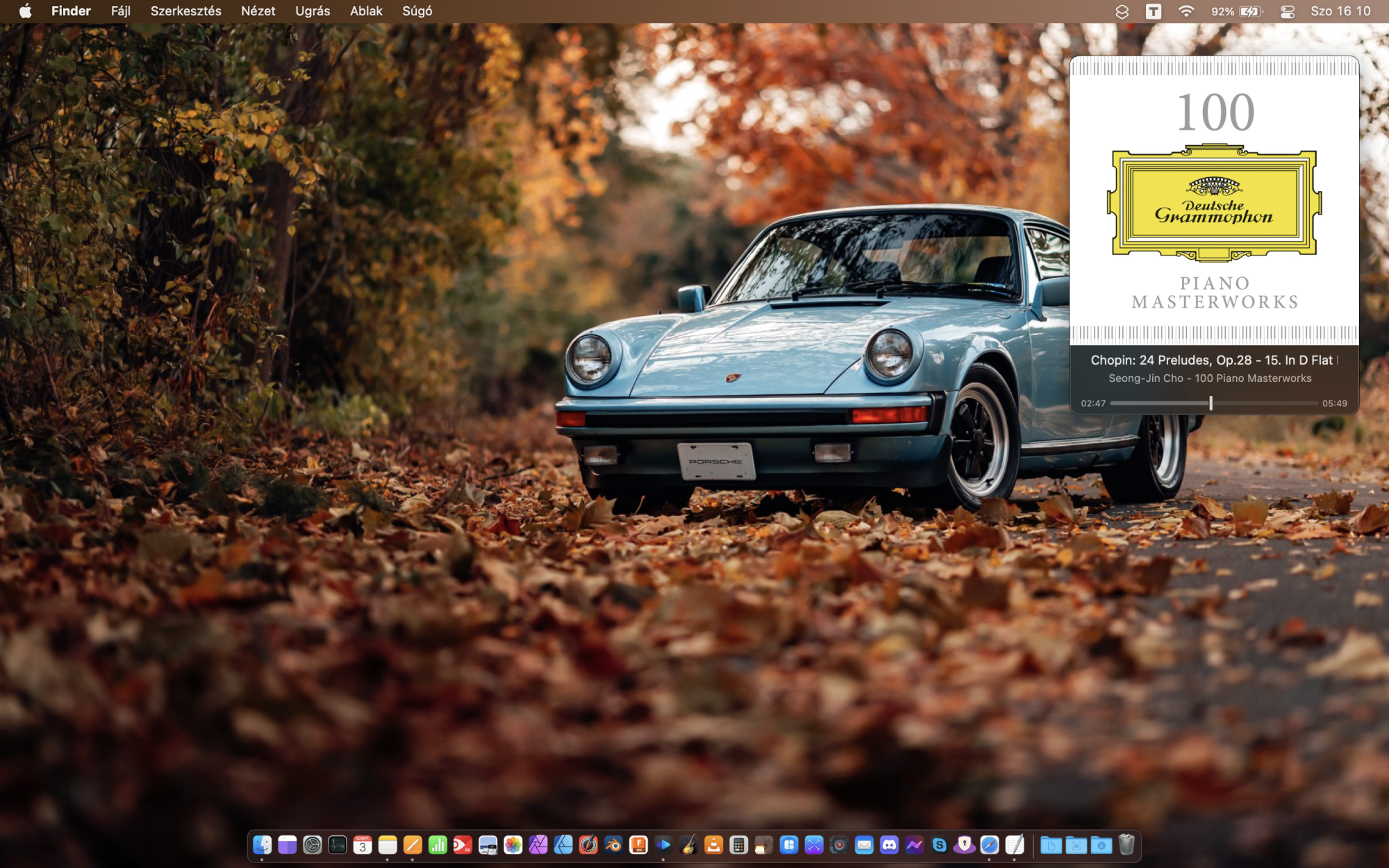The height and width of the screenshot is (868, 1389).
Task: Click the Chopin 24 Preludes track title
Action: (x=1214, y=360)
